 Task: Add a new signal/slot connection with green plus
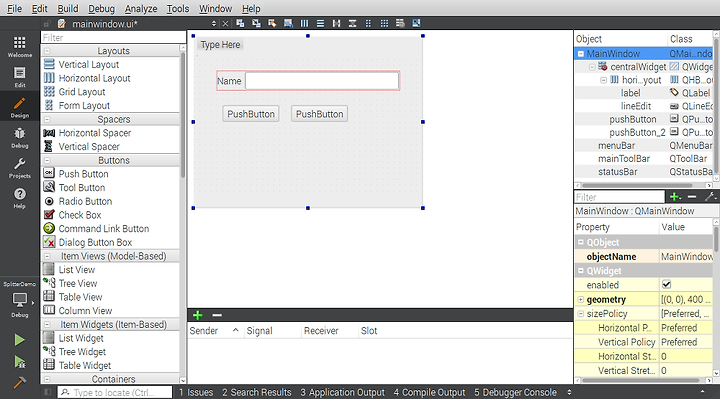197,315
